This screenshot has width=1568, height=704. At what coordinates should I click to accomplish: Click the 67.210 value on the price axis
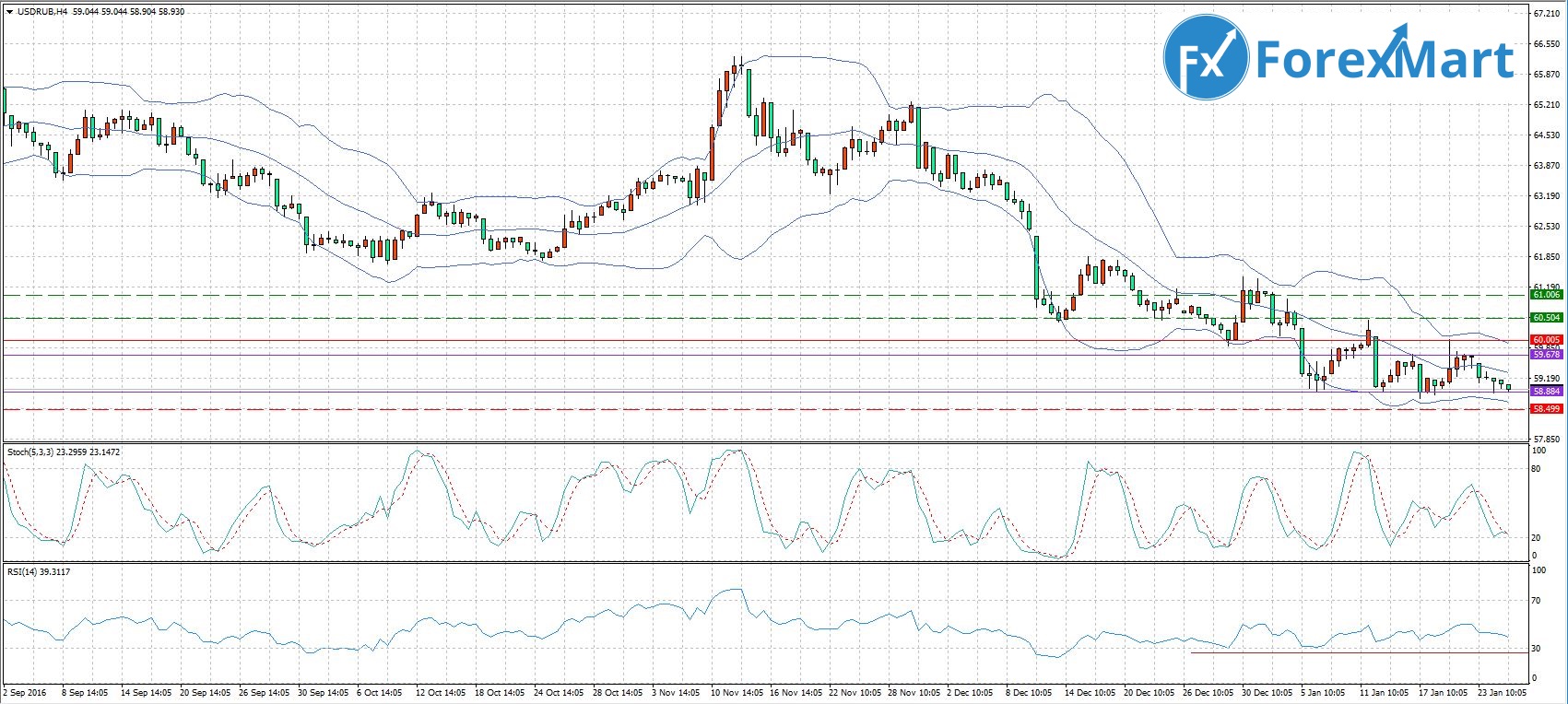click(x=1546, y=14)
